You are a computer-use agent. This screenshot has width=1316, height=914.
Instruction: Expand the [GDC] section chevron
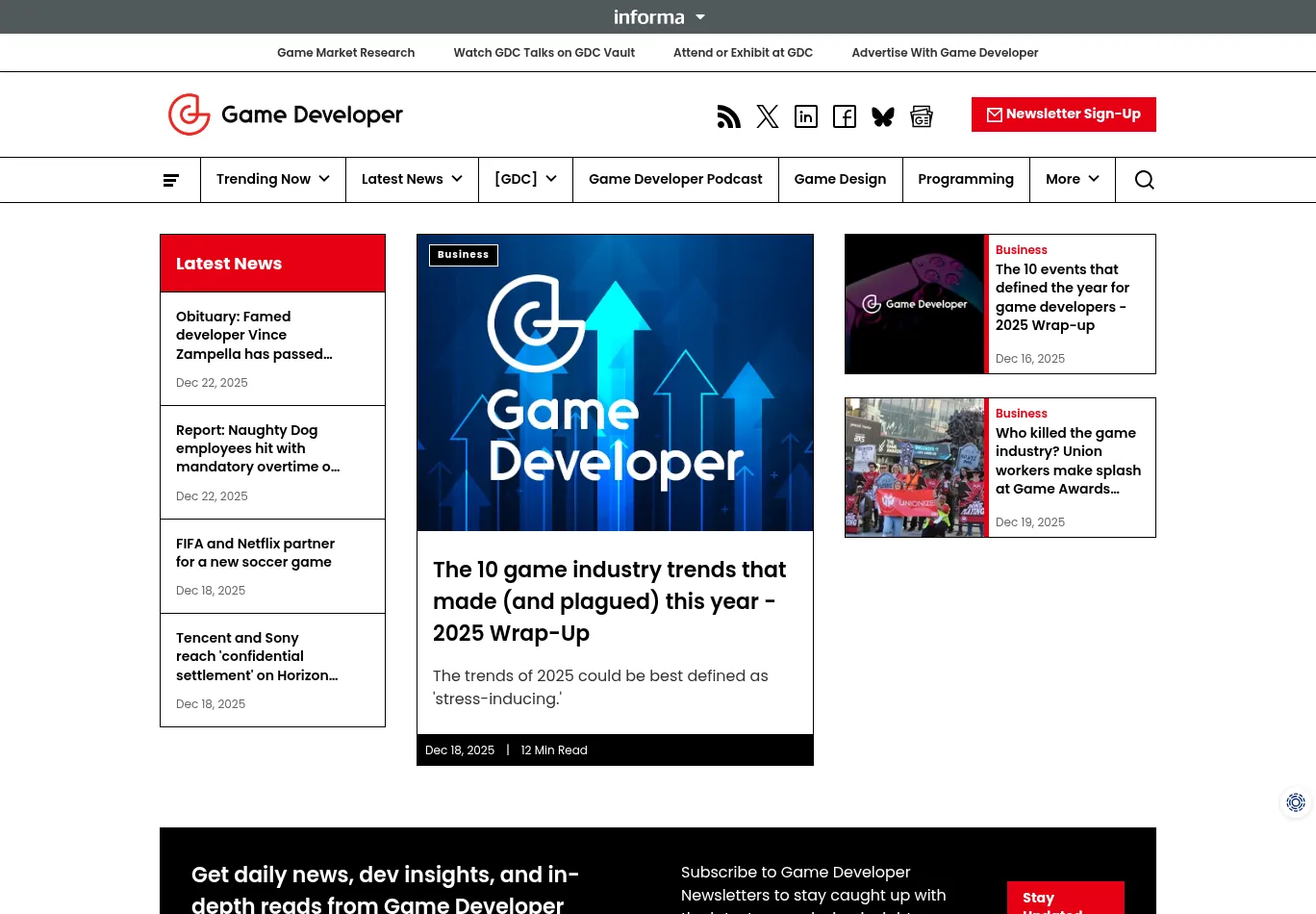tap(550, 179)
